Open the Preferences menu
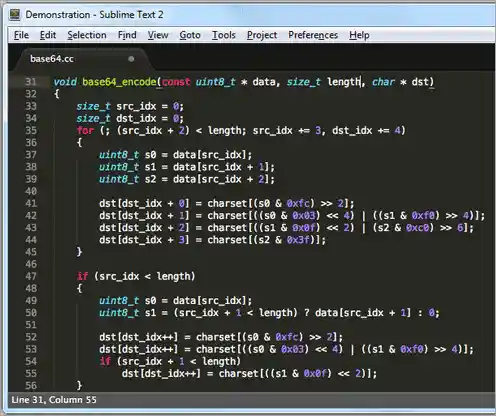 click(313, 35)
